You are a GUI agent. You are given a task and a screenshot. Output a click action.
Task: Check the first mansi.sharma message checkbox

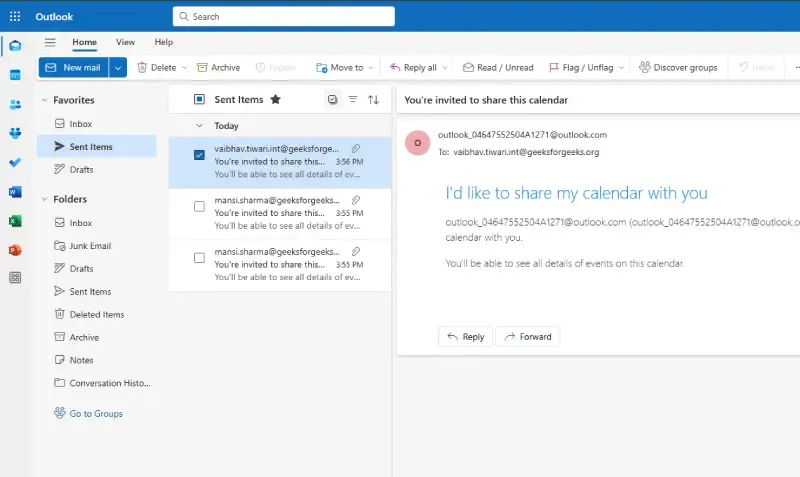[x=199, y=206]
